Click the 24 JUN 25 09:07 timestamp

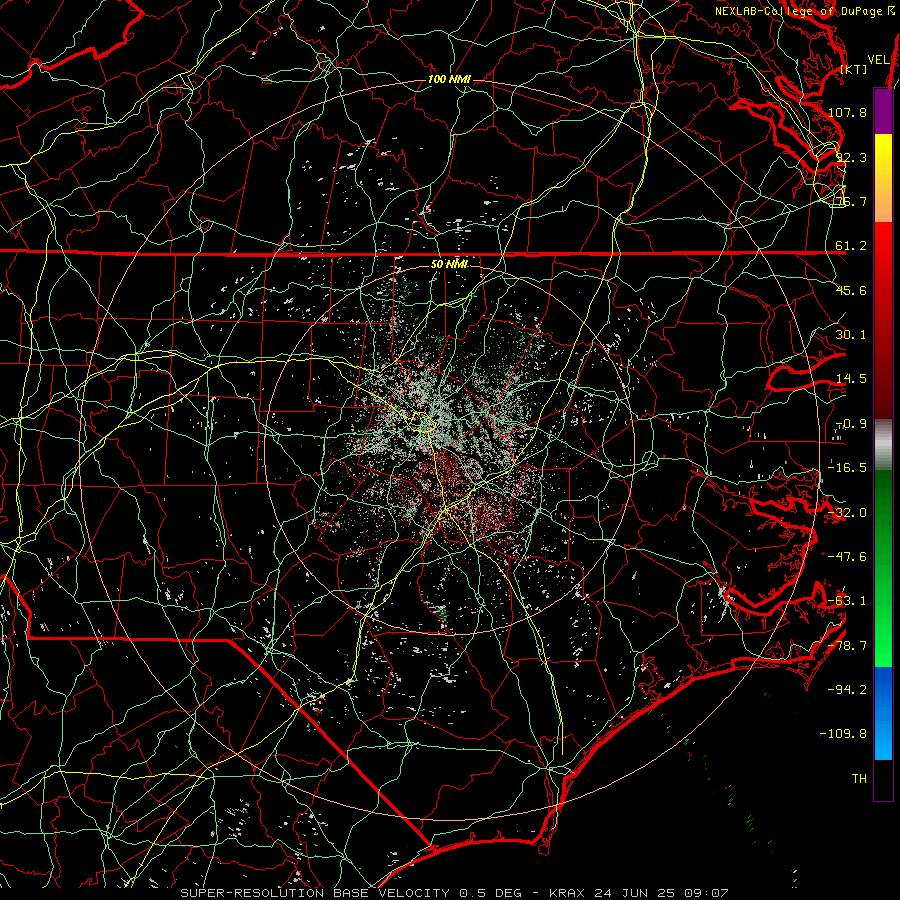[x=661, y=893]
